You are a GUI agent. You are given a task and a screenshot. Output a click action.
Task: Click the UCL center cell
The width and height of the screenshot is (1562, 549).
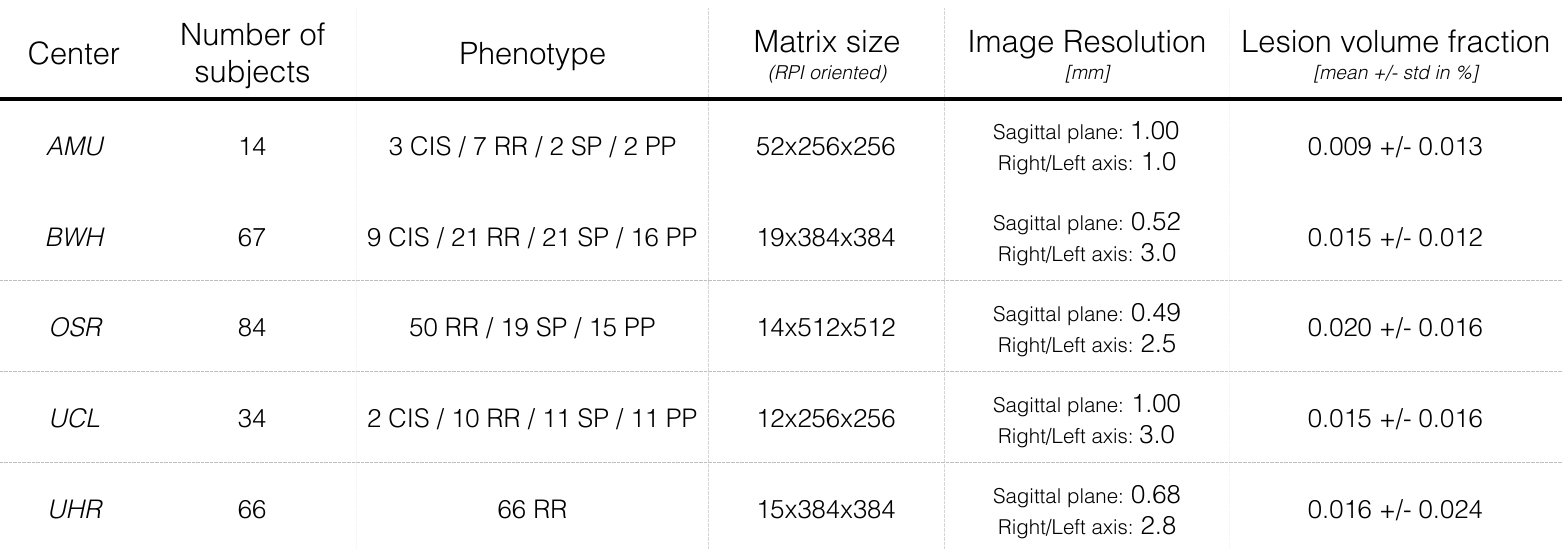pyautogui.click(x=73, y=419)
